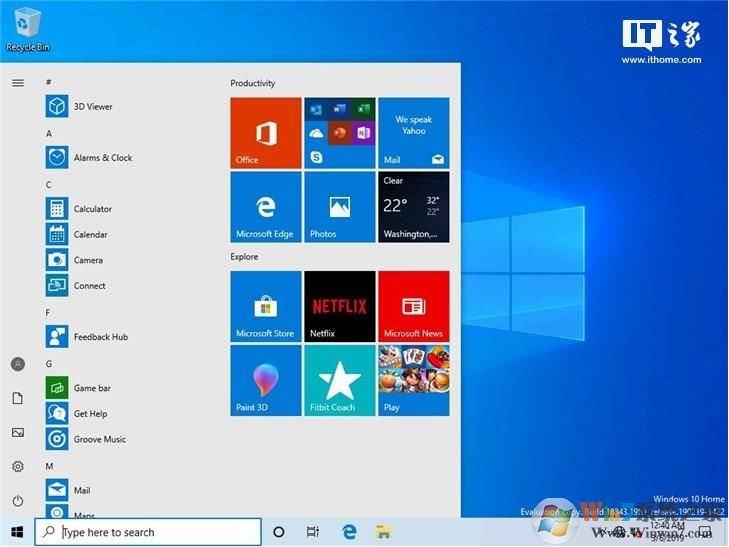The height and width of the screenshot is (547, 729).
Task: Click the Windows Start button
Action: [x=17, y=532]
